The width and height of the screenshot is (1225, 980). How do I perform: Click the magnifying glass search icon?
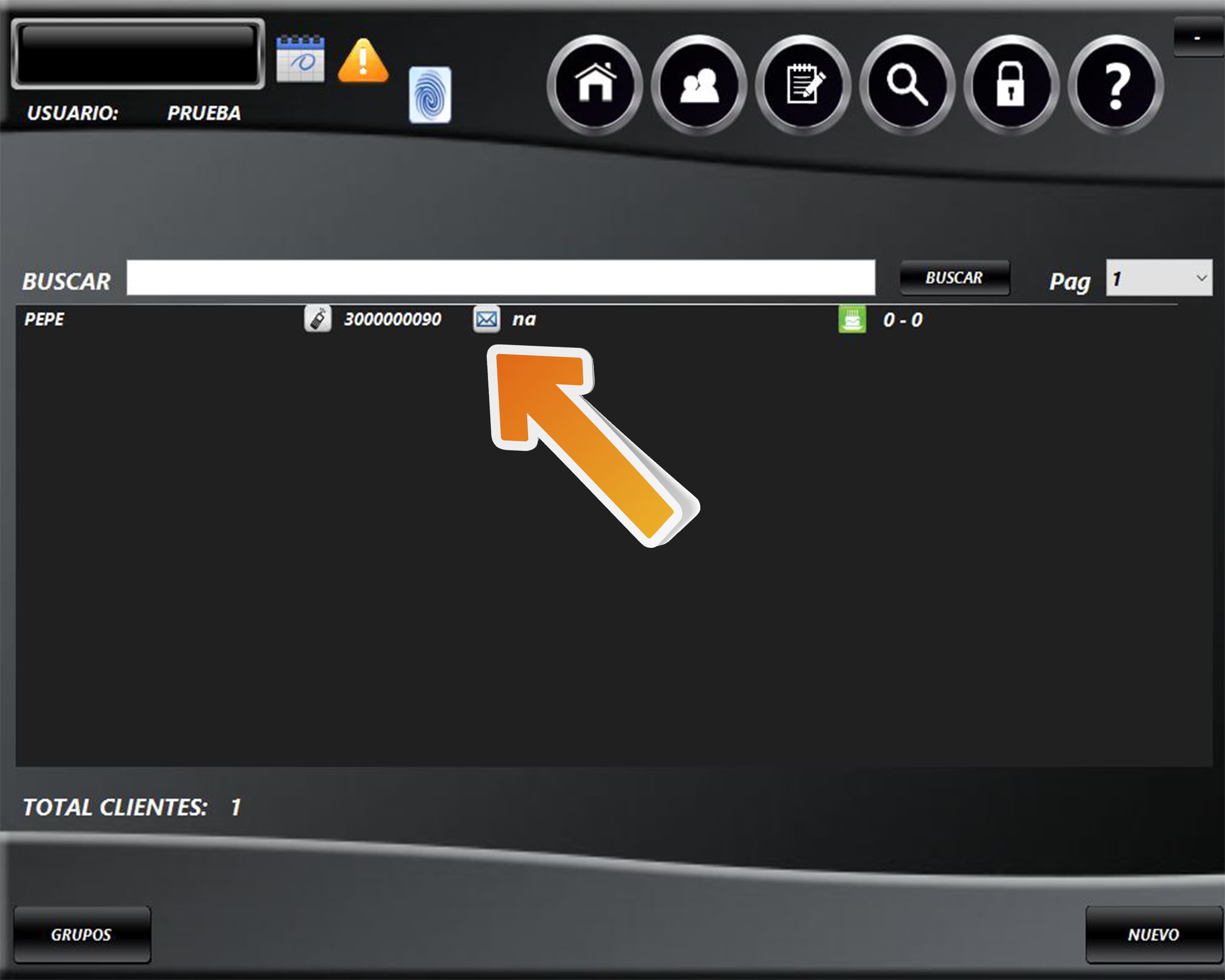907,85
